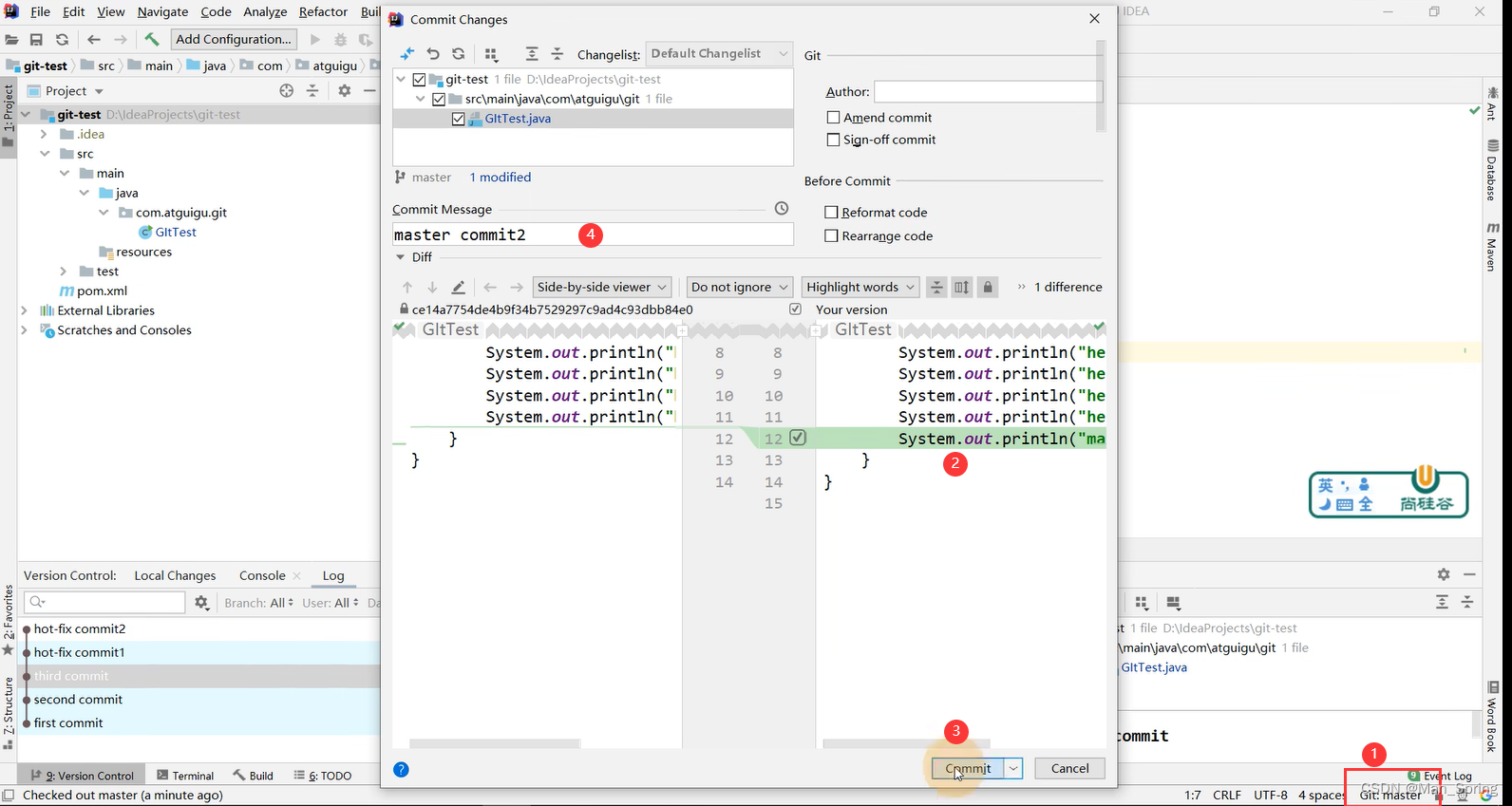Screen dimensions: 1512x806
Task: Open the Terminal tool window tab
Action: [x=185, y=776]
